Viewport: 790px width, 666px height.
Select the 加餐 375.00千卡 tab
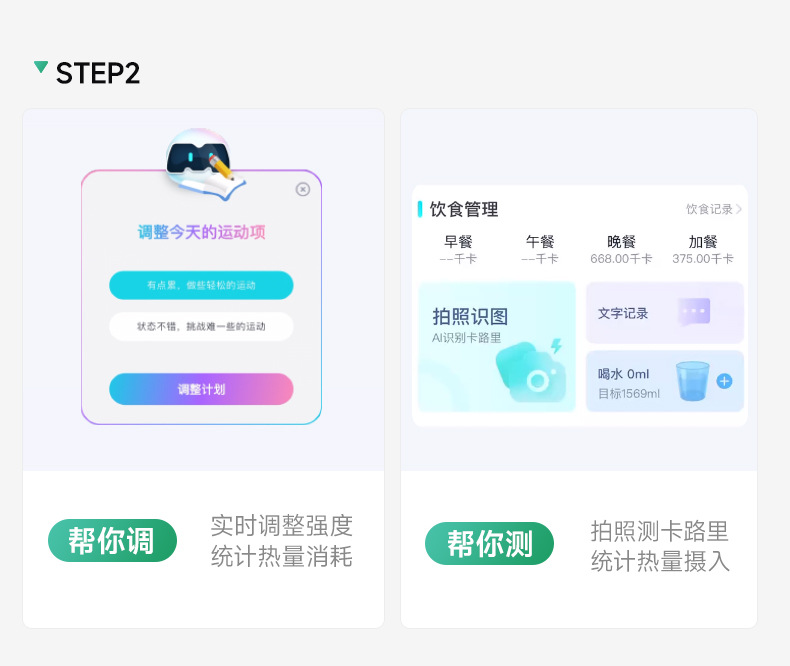tap(703, 249)
